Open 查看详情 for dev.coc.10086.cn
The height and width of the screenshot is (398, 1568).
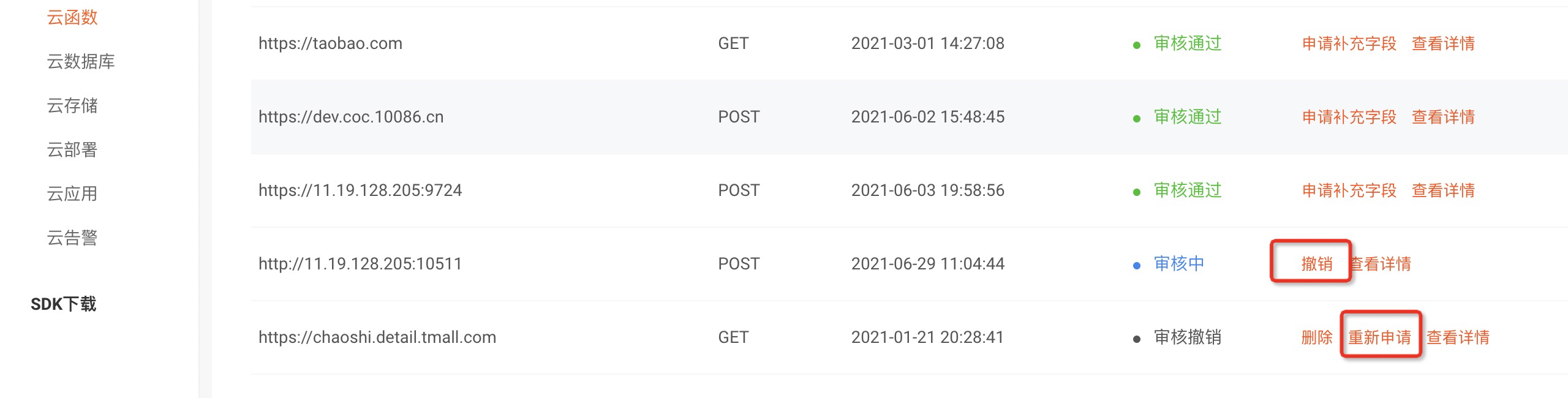point(1444,117)
